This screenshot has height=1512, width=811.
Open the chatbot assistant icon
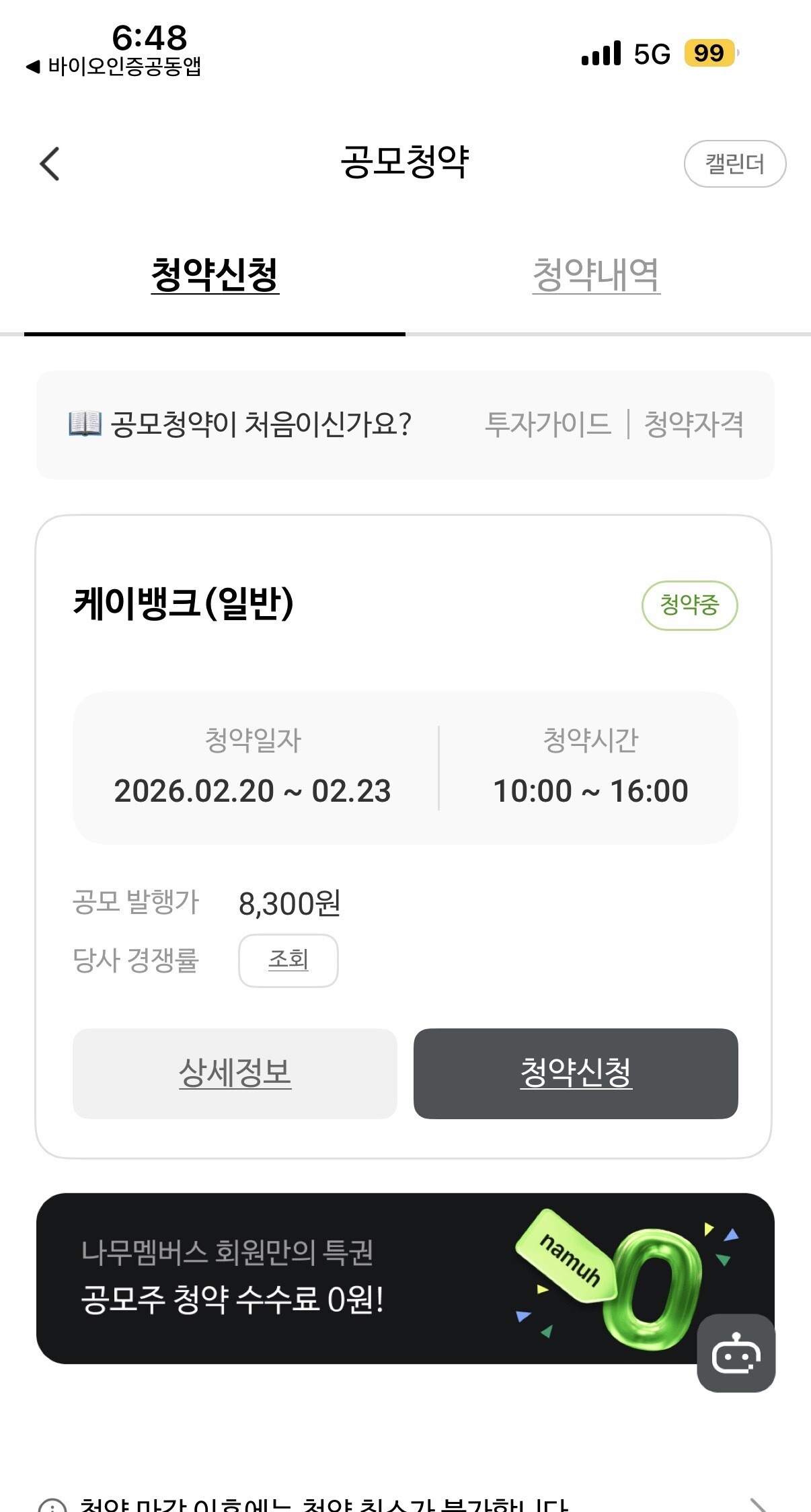coord(736,1353)
